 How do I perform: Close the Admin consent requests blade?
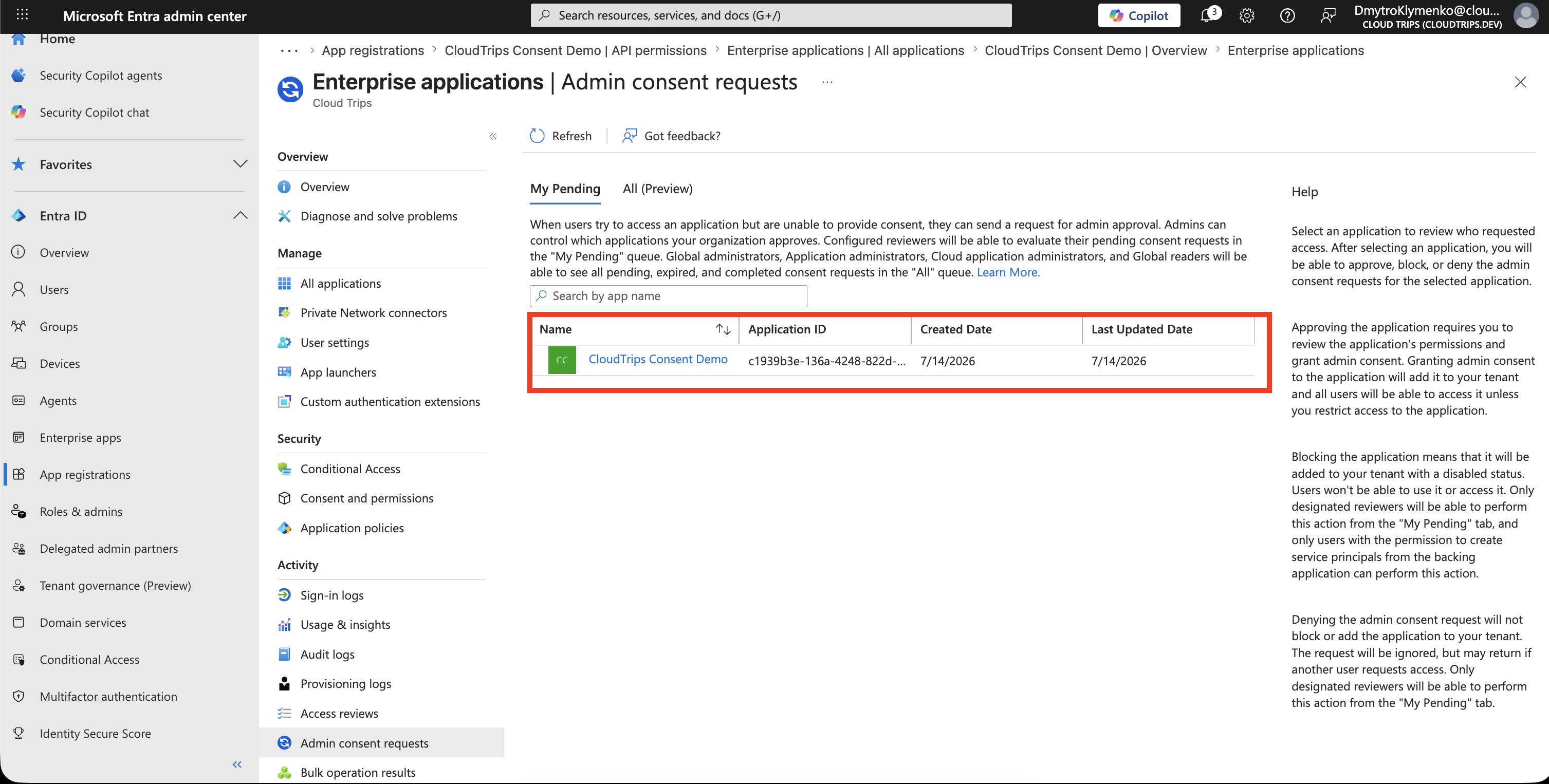tap(1520, 82)
